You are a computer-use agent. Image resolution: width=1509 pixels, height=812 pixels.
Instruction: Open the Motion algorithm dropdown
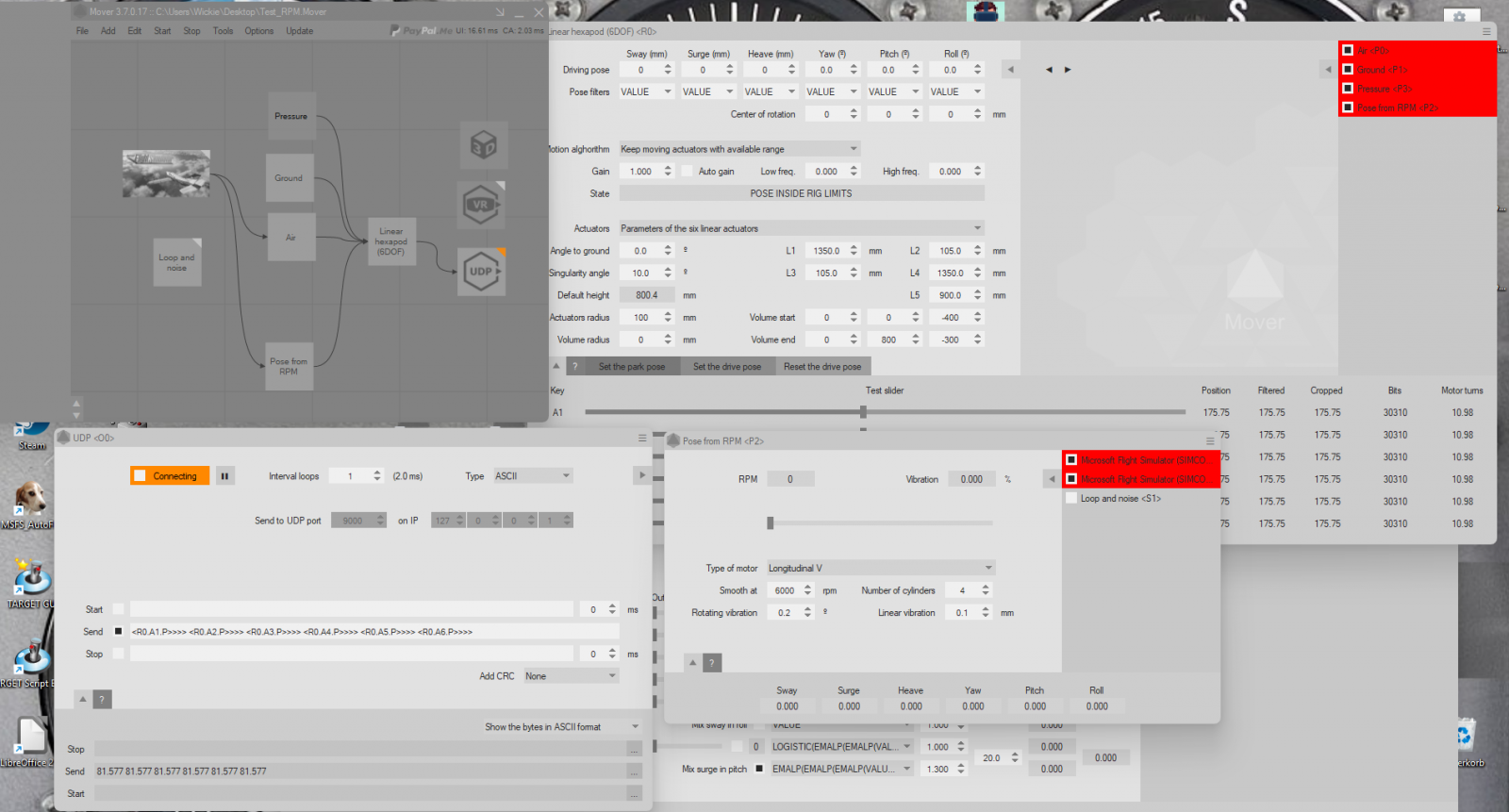pos(739,149)
